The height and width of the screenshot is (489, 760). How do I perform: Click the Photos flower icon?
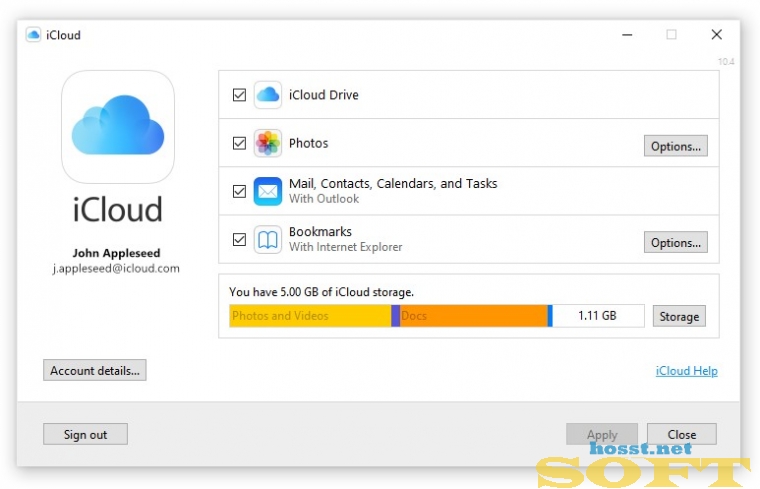(268, 143)
